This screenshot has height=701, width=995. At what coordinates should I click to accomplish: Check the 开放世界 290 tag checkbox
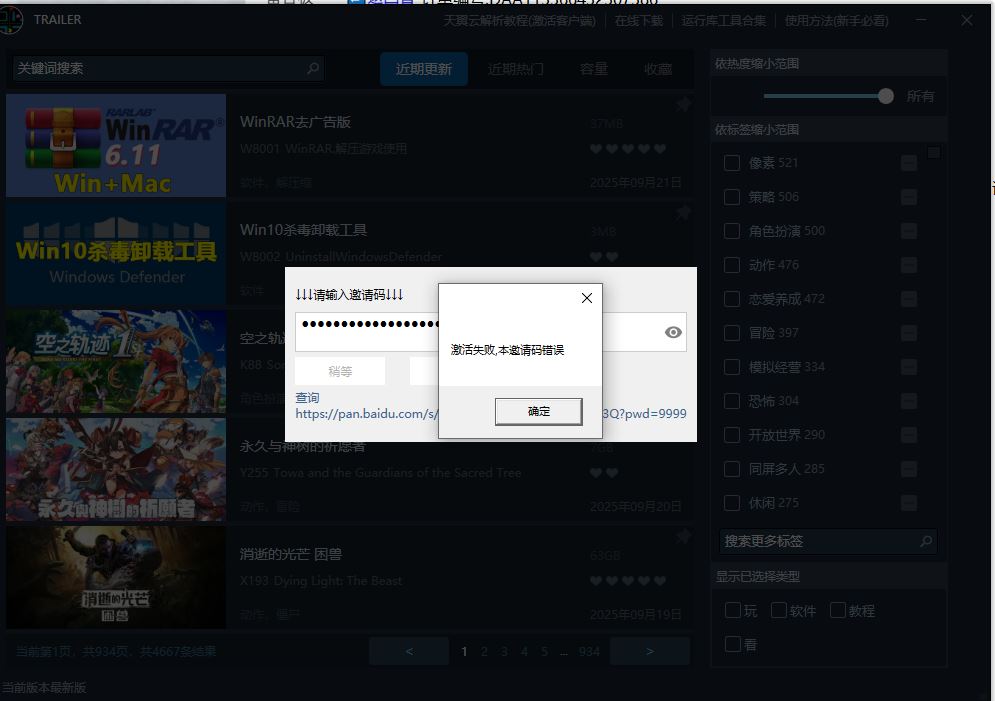coord(732,435)
